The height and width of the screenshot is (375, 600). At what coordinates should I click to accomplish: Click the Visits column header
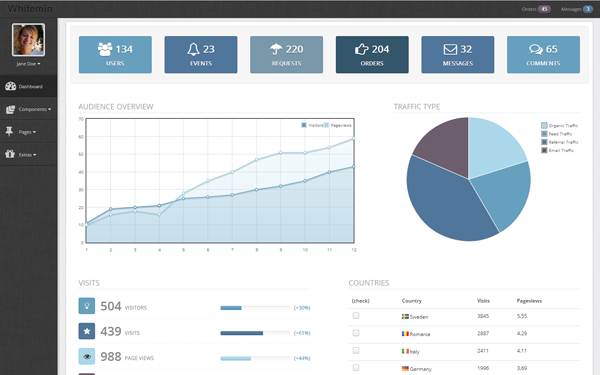pos(483,301)
